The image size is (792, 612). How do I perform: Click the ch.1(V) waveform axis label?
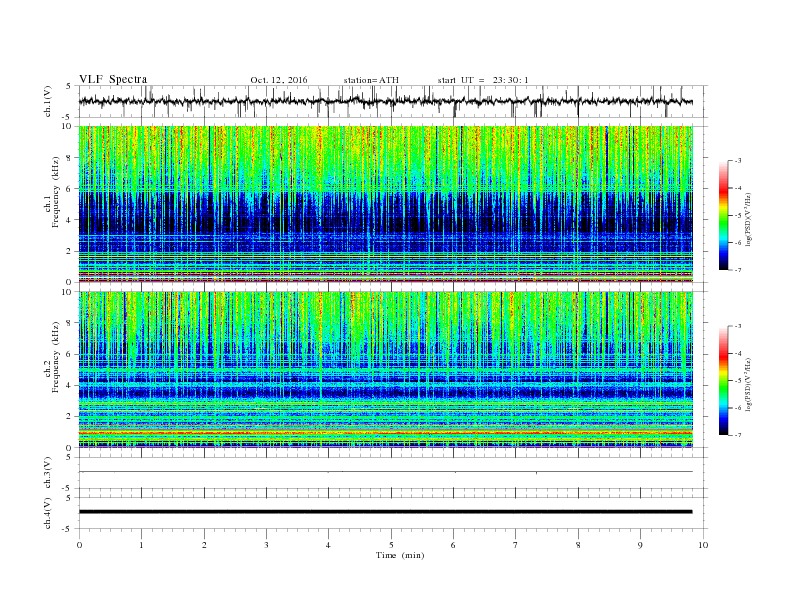(48, 101)
